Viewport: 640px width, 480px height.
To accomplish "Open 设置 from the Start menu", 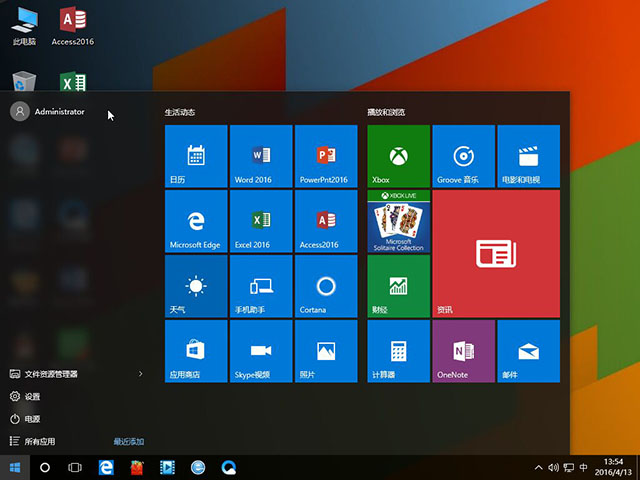I will coord(32,396).
